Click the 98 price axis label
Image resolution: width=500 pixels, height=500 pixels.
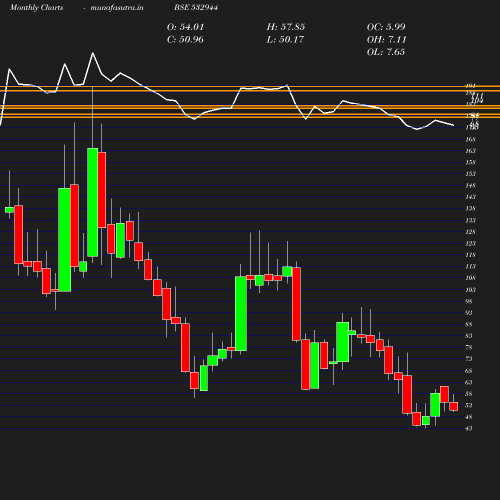[469, 301]
